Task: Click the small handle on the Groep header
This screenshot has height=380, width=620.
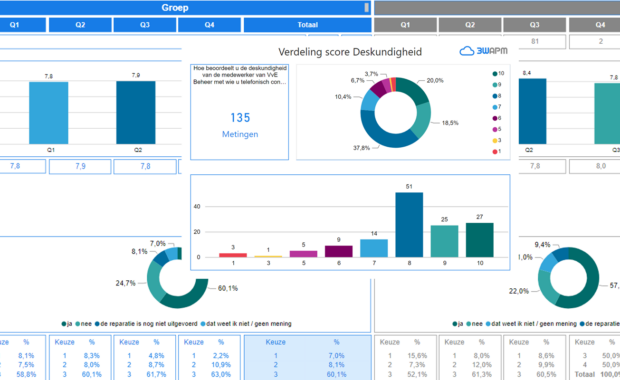Action: point(367,8)
